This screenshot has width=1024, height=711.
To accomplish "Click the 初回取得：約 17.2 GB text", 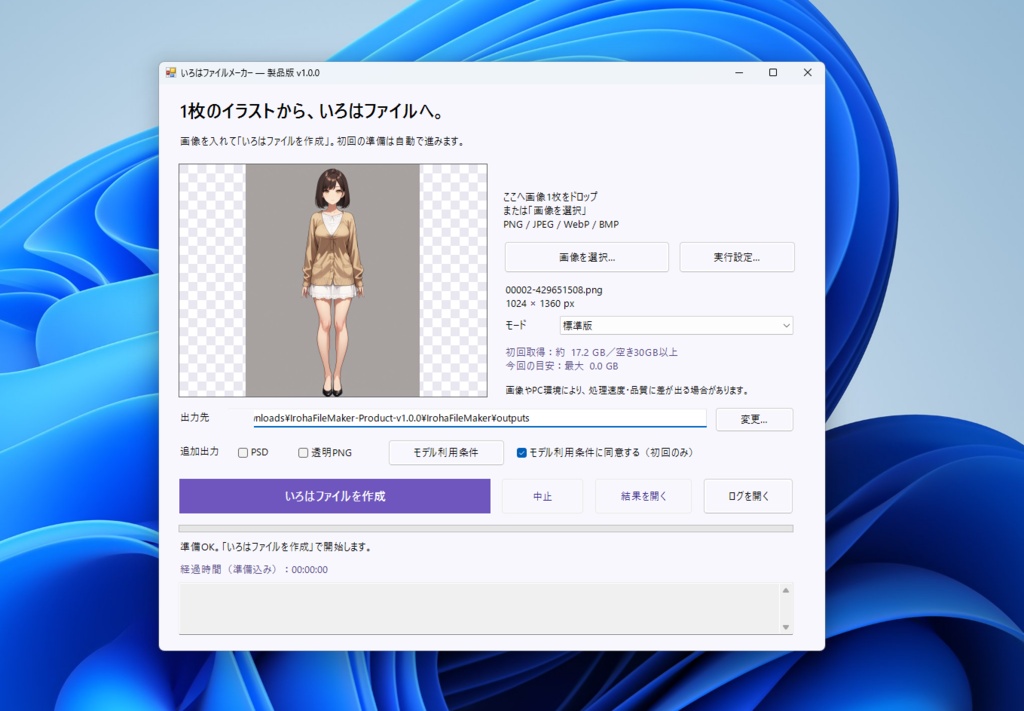I will point(592,353).
